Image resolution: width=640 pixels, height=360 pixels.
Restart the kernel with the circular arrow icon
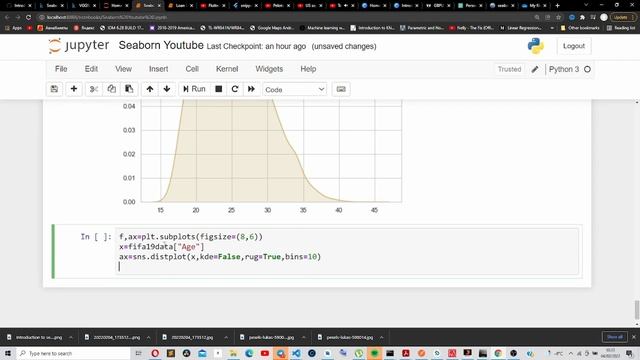coord(235,89)
